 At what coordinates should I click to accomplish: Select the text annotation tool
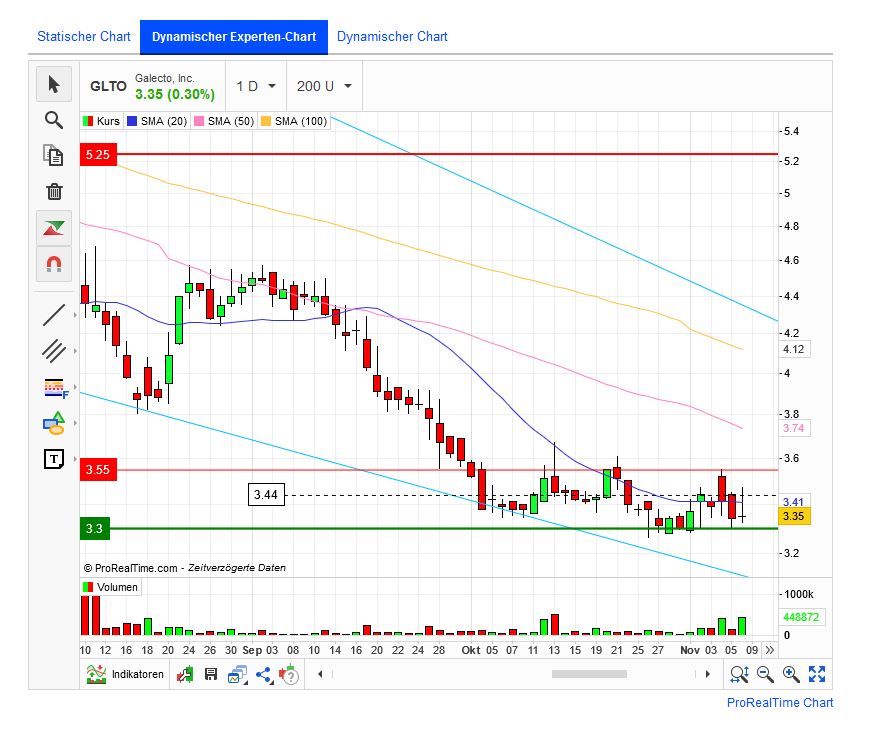pos(54,458)
